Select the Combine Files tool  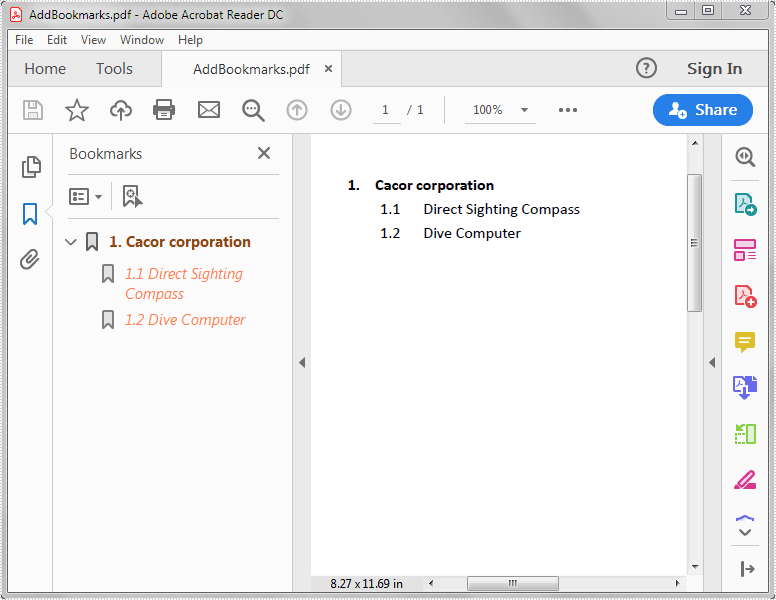point(745,387)
